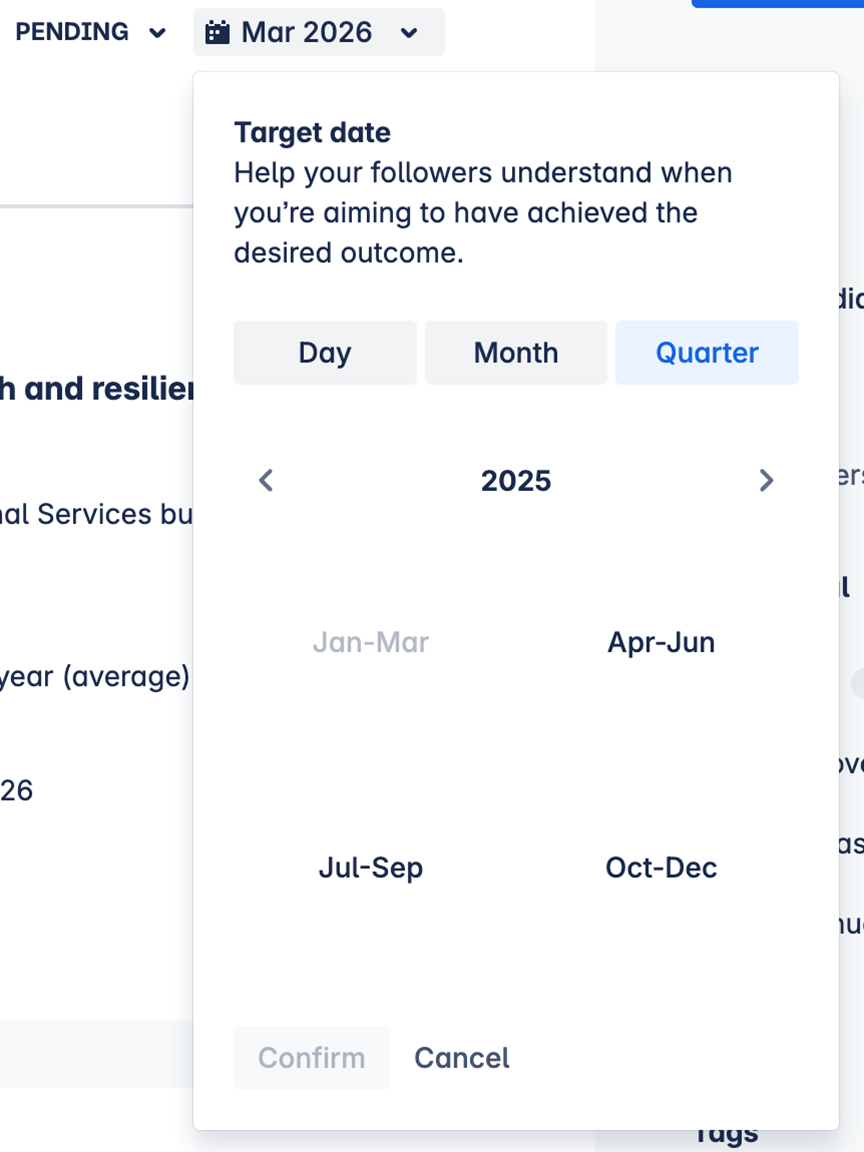Viewport: 864px width, 1152px height.
Task: Open the PENDING status label
Action: pos(72,32)
